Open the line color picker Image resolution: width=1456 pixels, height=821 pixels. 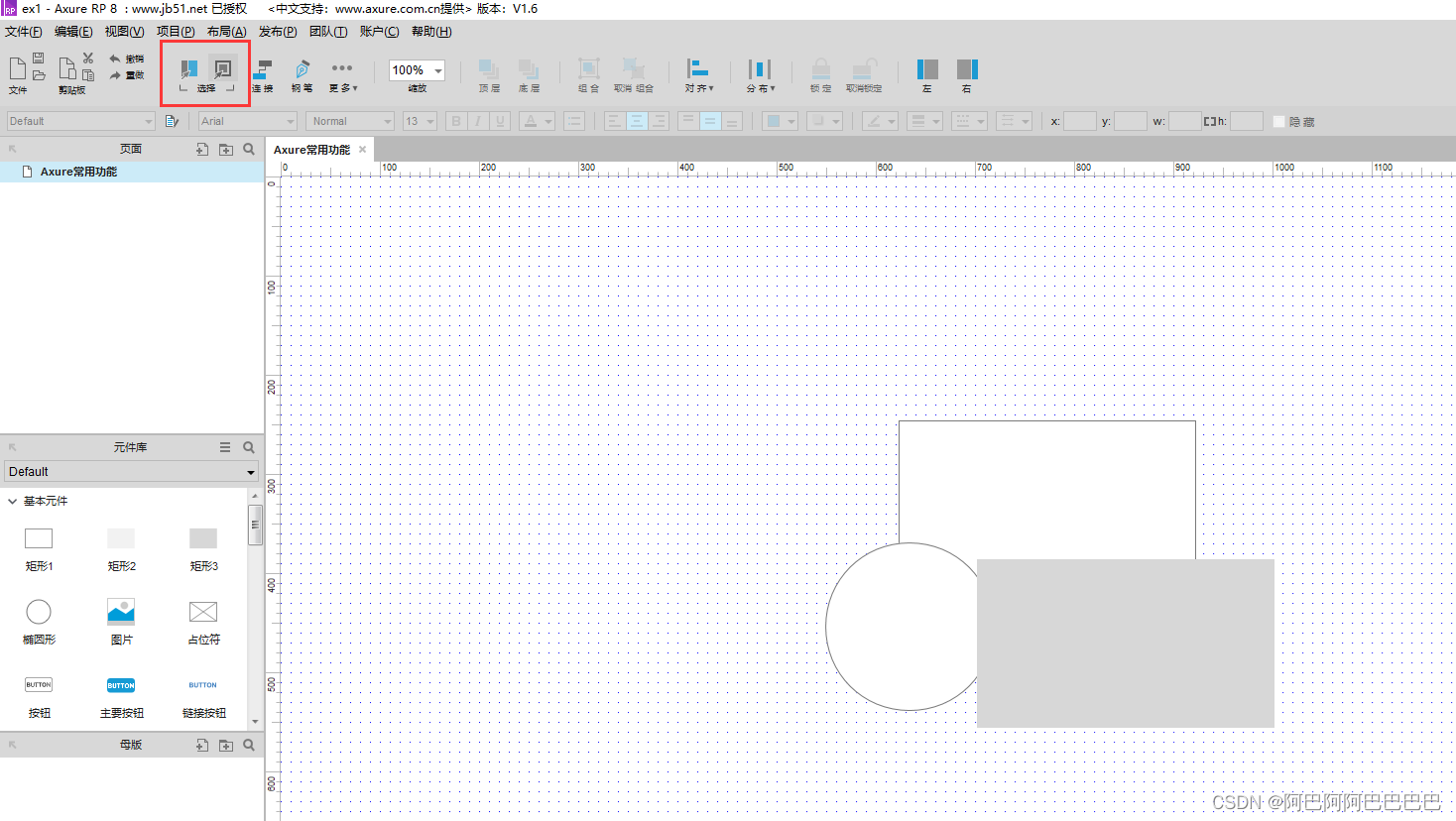click(880, 121)
